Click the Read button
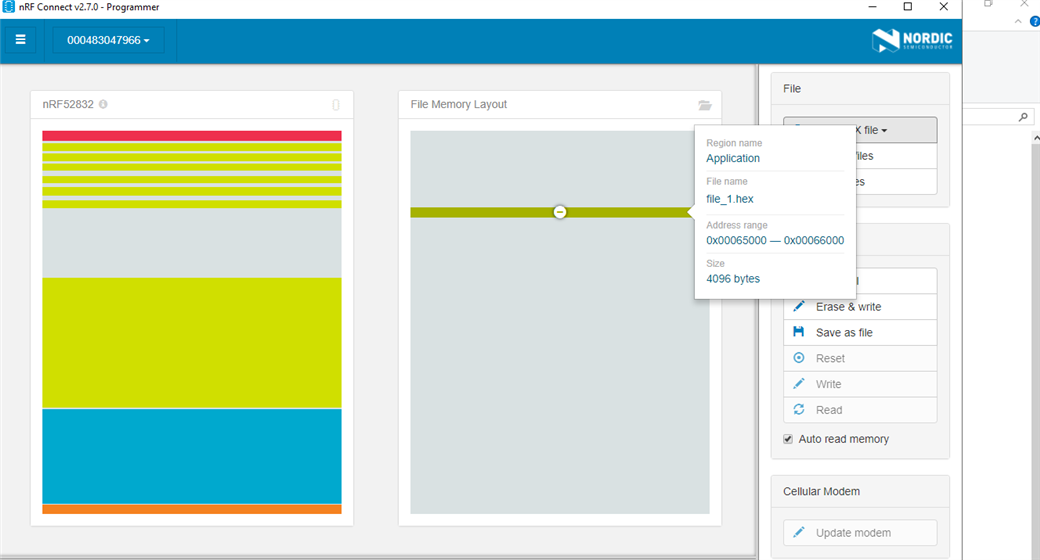Screen dimensions: 1040x560 860,410
